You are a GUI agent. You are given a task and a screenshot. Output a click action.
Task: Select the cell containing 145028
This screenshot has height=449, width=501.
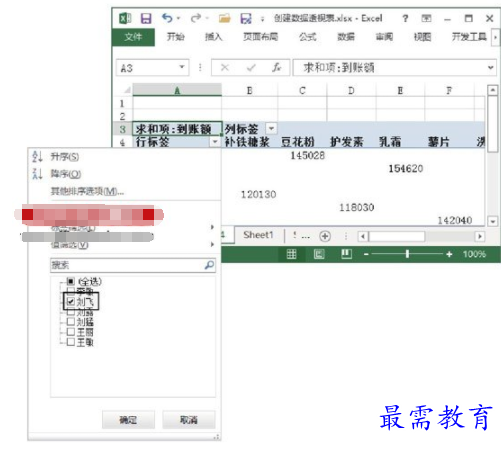click(x=302, y=155)
